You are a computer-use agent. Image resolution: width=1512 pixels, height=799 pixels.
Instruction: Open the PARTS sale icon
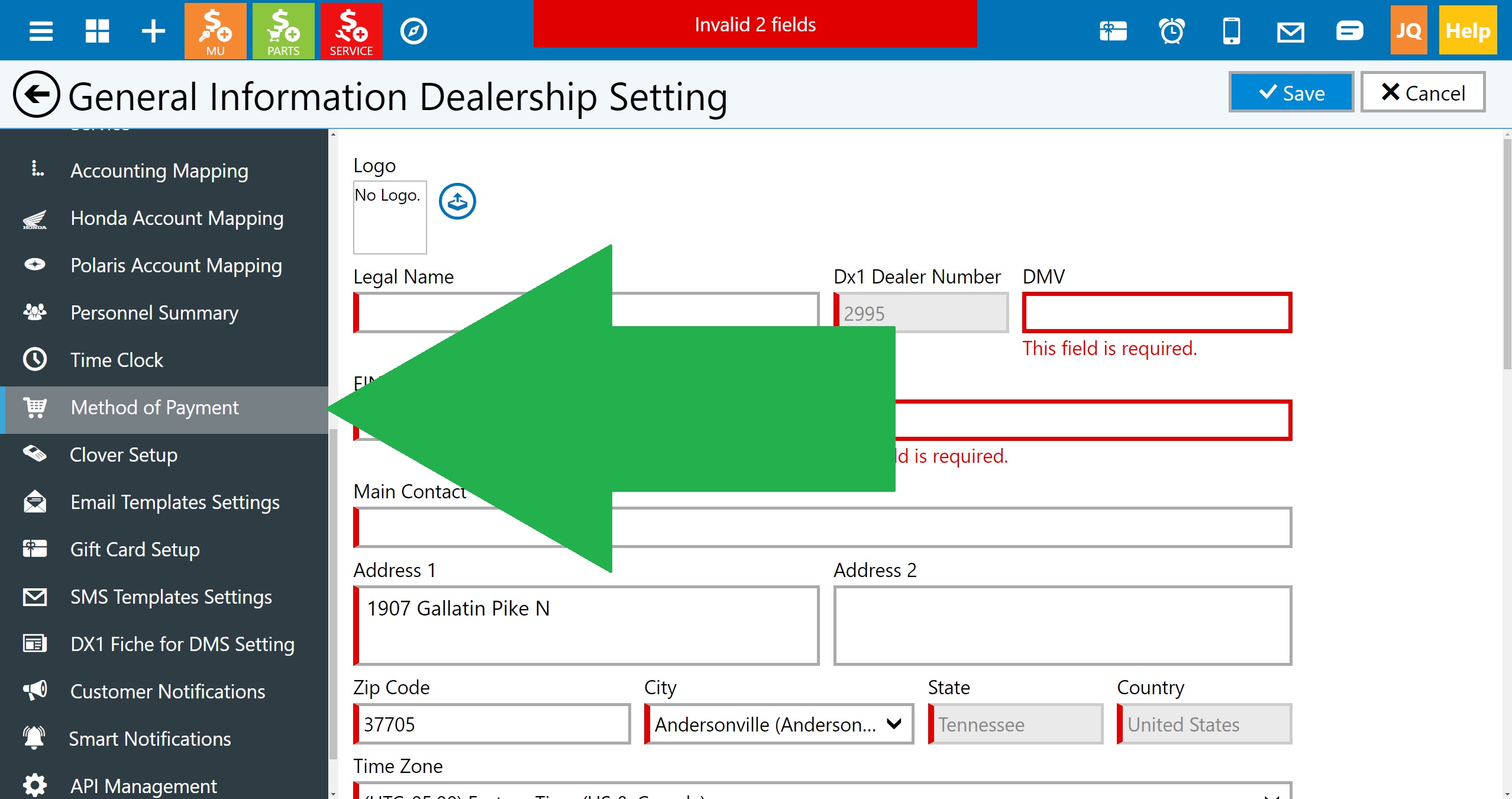[x=283, y=31]
